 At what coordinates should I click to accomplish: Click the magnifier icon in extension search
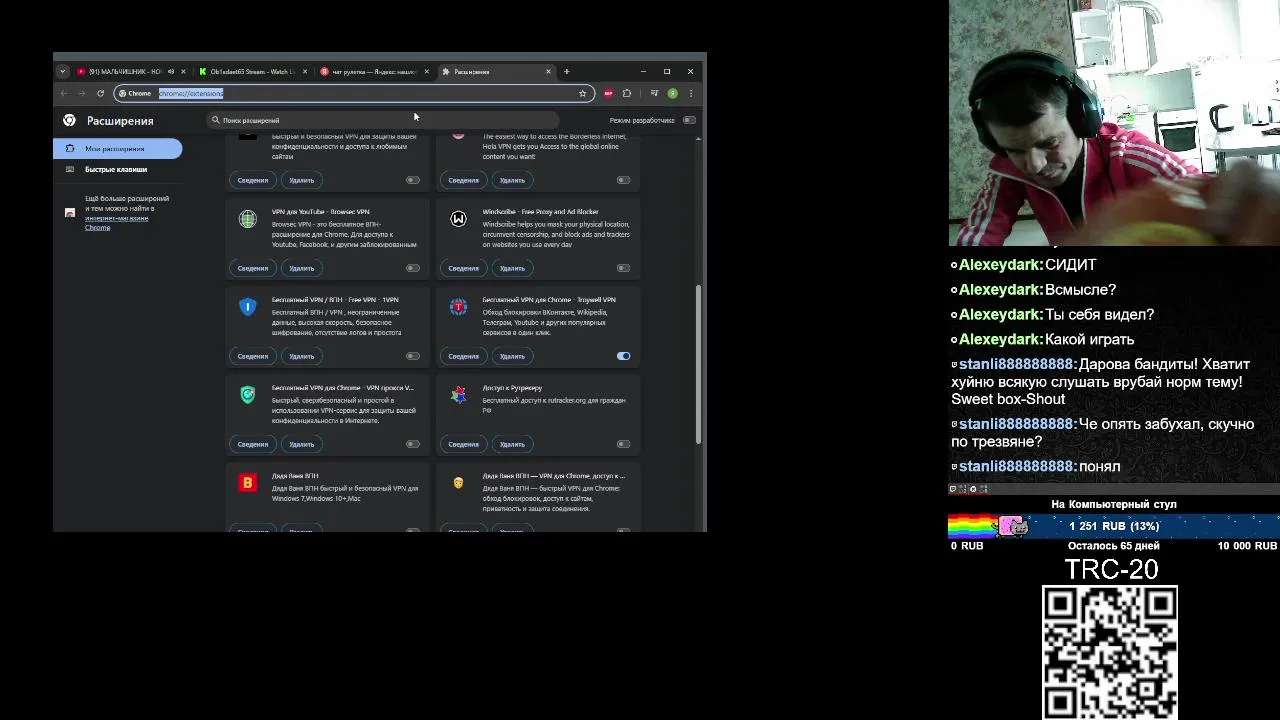pos(215,120)
